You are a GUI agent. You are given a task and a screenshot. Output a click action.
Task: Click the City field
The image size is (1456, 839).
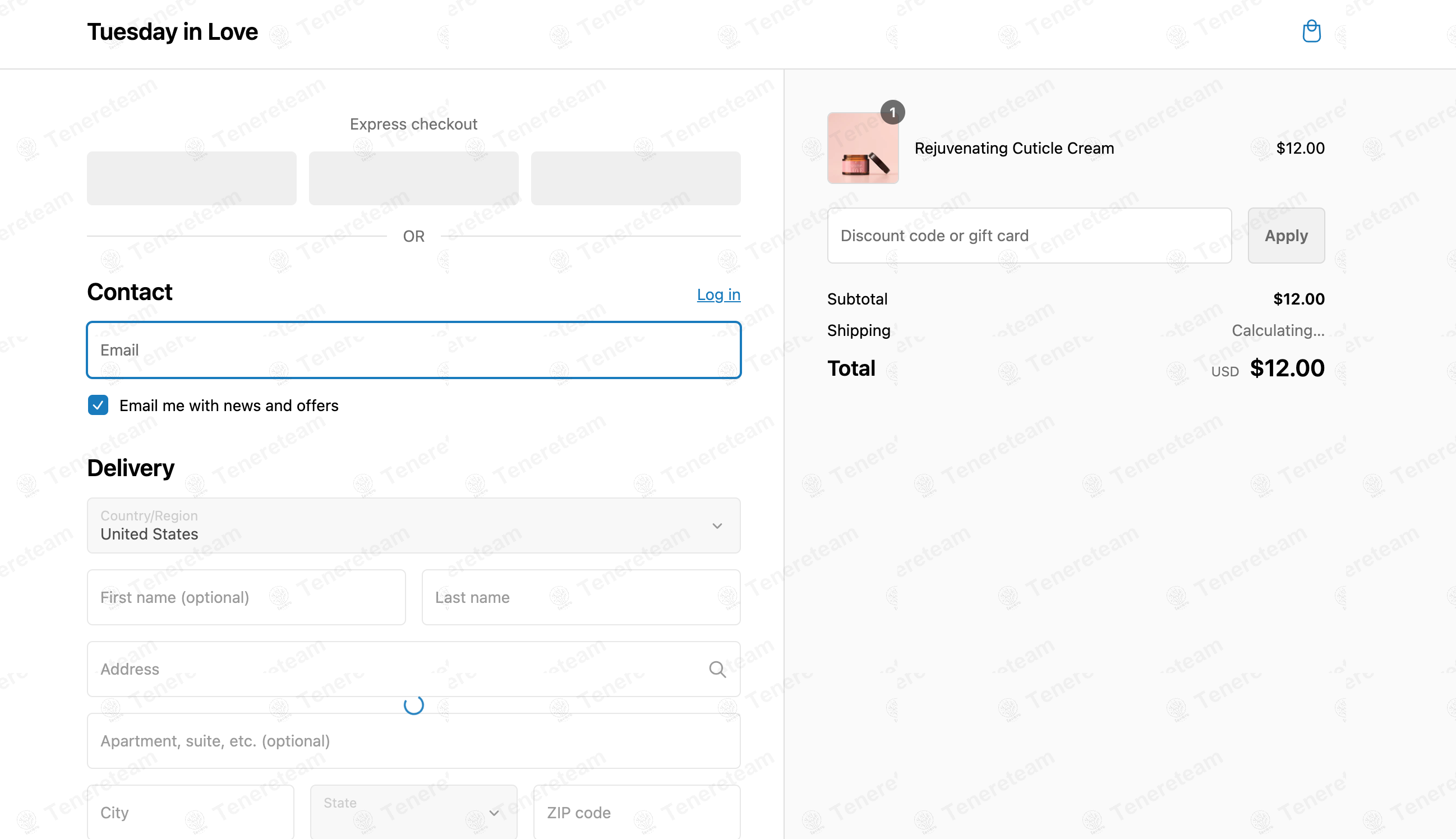pyautogui.click(x=191, y=812)
